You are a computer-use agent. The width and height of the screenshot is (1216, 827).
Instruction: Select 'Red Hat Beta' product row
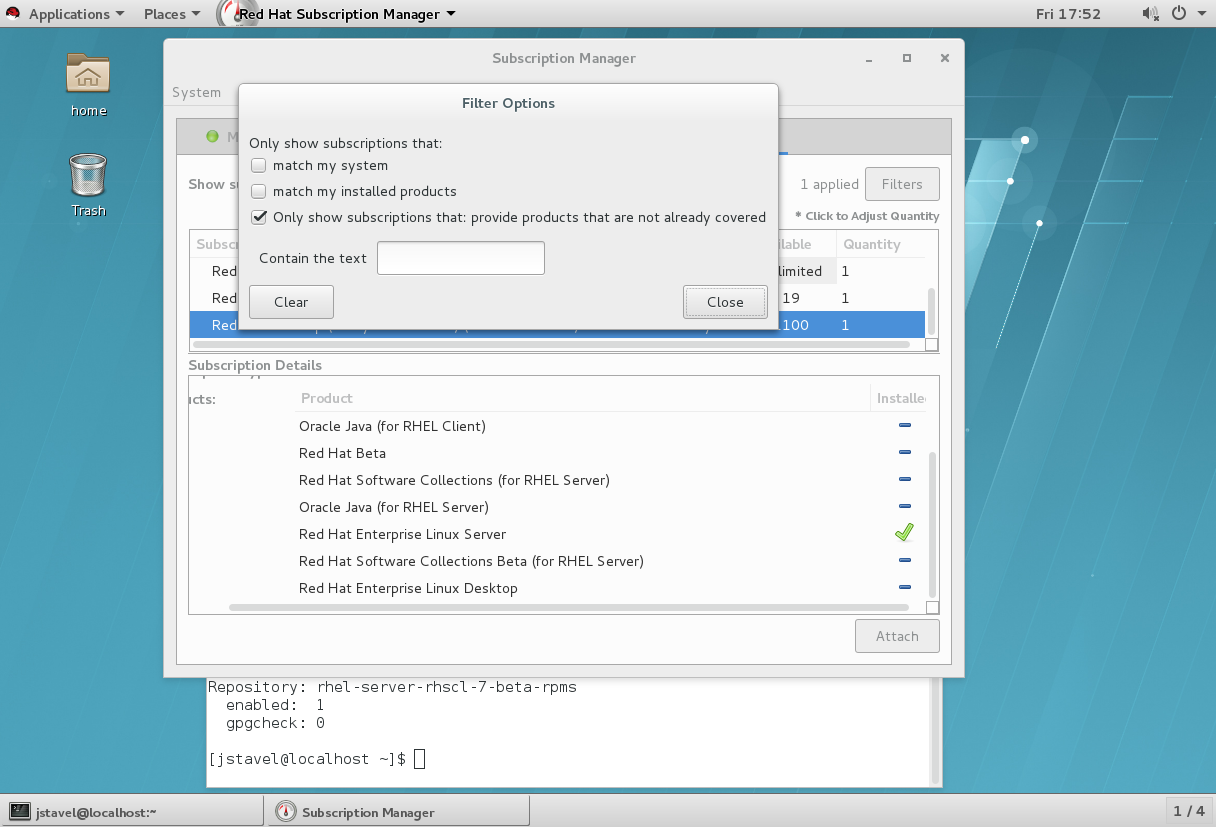click(611, 453)
